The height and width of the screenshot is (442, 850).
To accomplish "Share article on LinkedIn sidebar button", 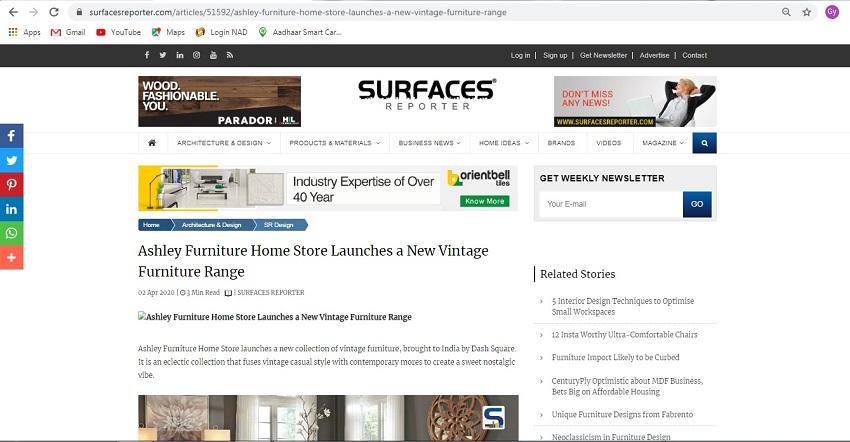I will click(x=11, y=209).
